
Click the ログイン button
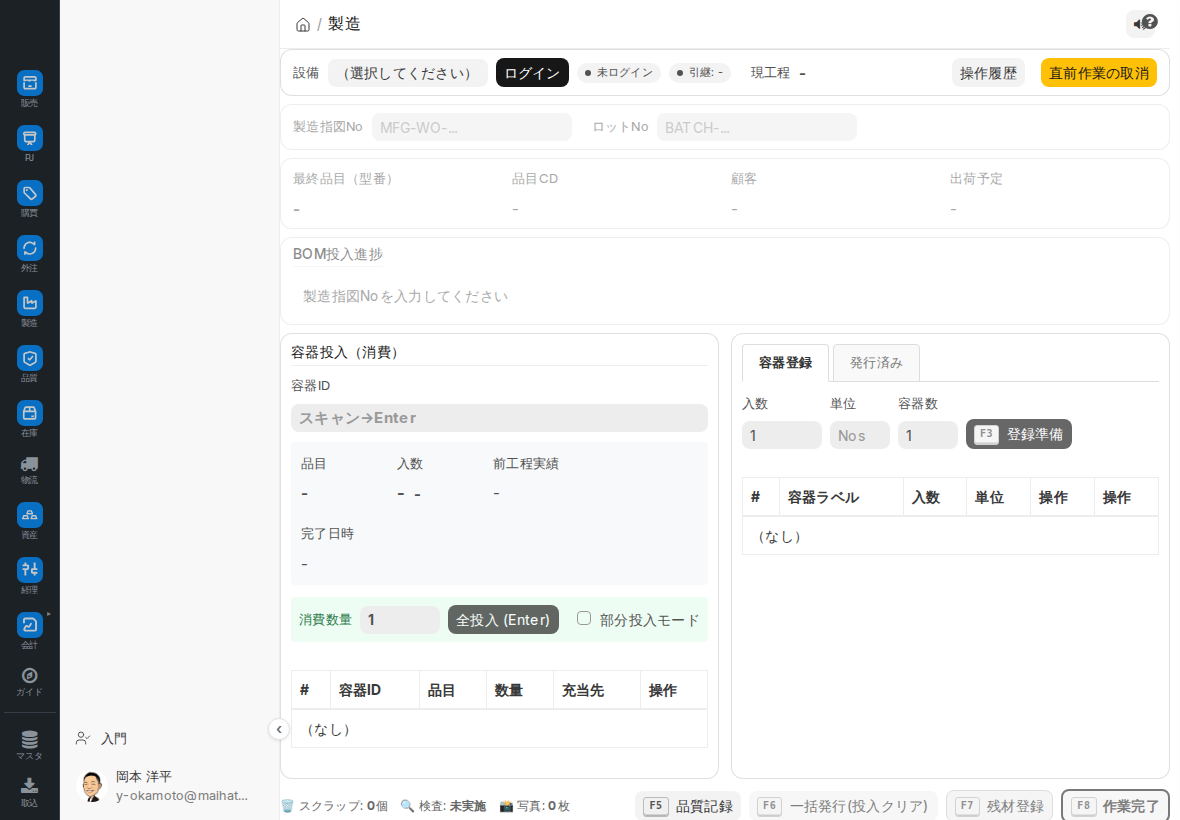[532, 73]
